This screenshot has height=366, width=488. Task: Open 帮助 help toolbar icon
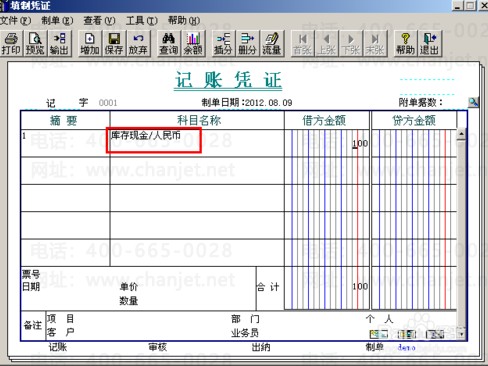tap(405, 43)
